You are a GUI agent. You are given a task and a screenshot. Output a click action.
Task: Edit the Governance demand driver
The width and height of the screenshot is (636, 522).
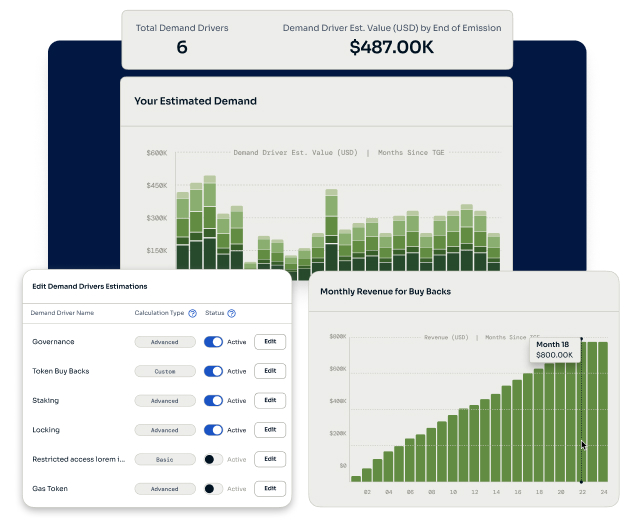point(269,342)
